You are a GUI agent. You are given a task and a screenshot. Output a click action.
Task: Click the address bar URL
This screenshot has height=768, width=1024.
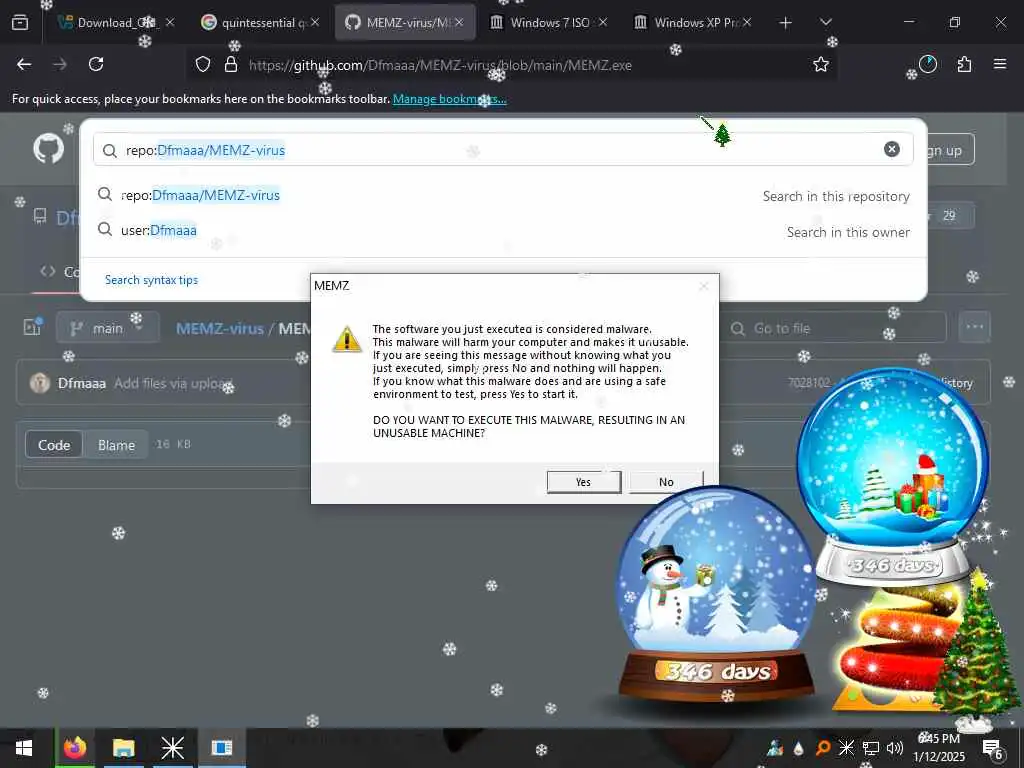click(x=440, y=65)
